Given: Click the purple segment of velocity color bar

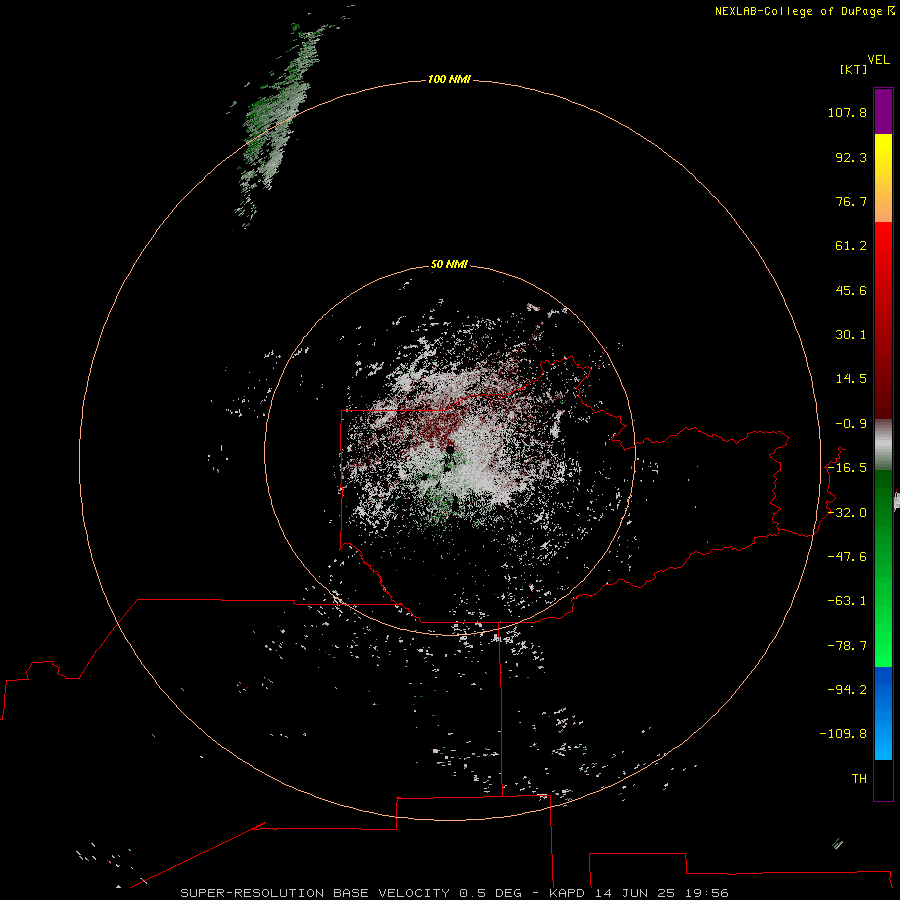Looking at the screenshot, I should pyautogui.click(x=883, y=111).
